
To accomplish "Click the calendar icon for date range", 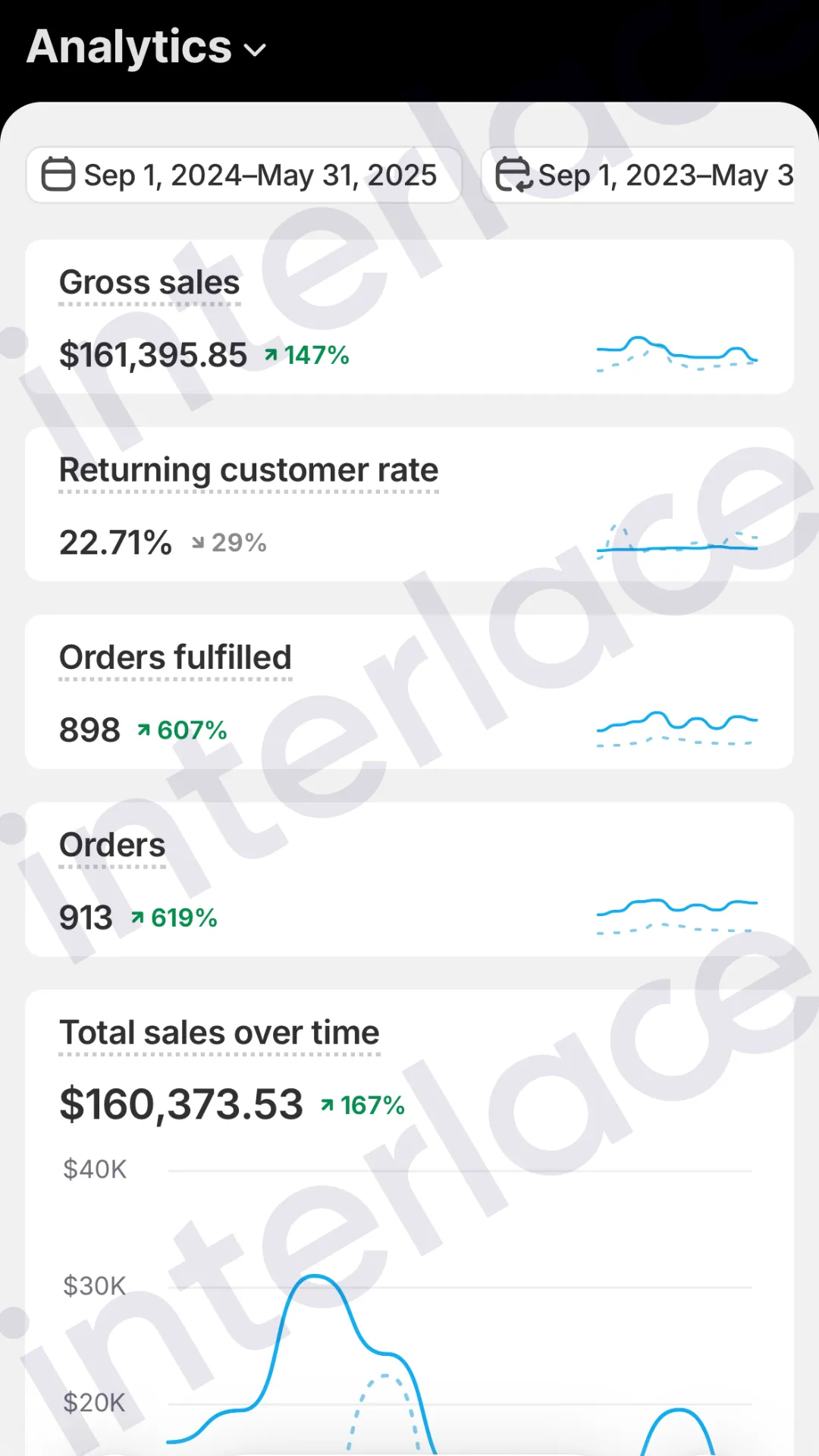I will tap(58, 174).
